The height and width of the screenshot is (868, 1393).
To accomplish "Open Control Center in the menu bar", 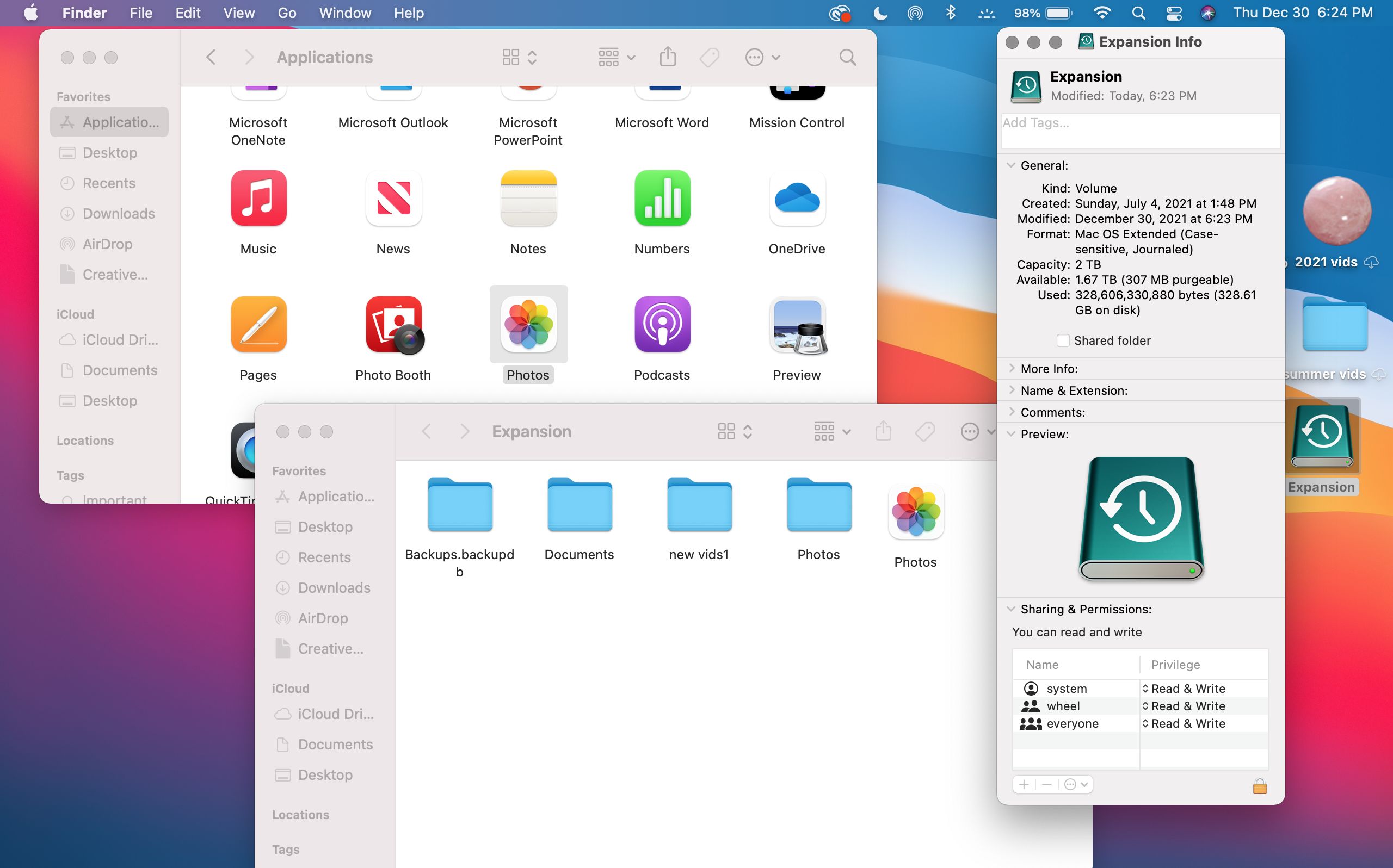I will point(1174,13).
